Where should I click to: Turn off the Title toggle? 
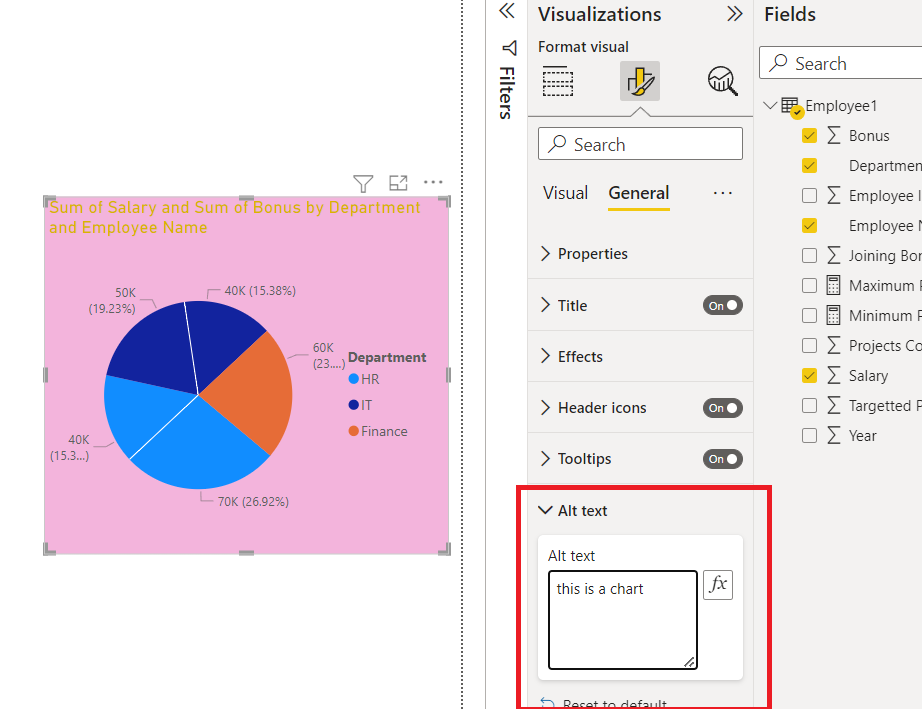[x=723, y=305]
